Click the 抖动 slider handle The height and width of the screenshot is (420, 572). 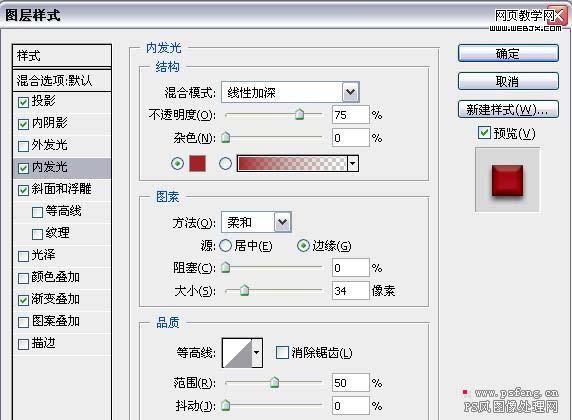coord(226,405)
